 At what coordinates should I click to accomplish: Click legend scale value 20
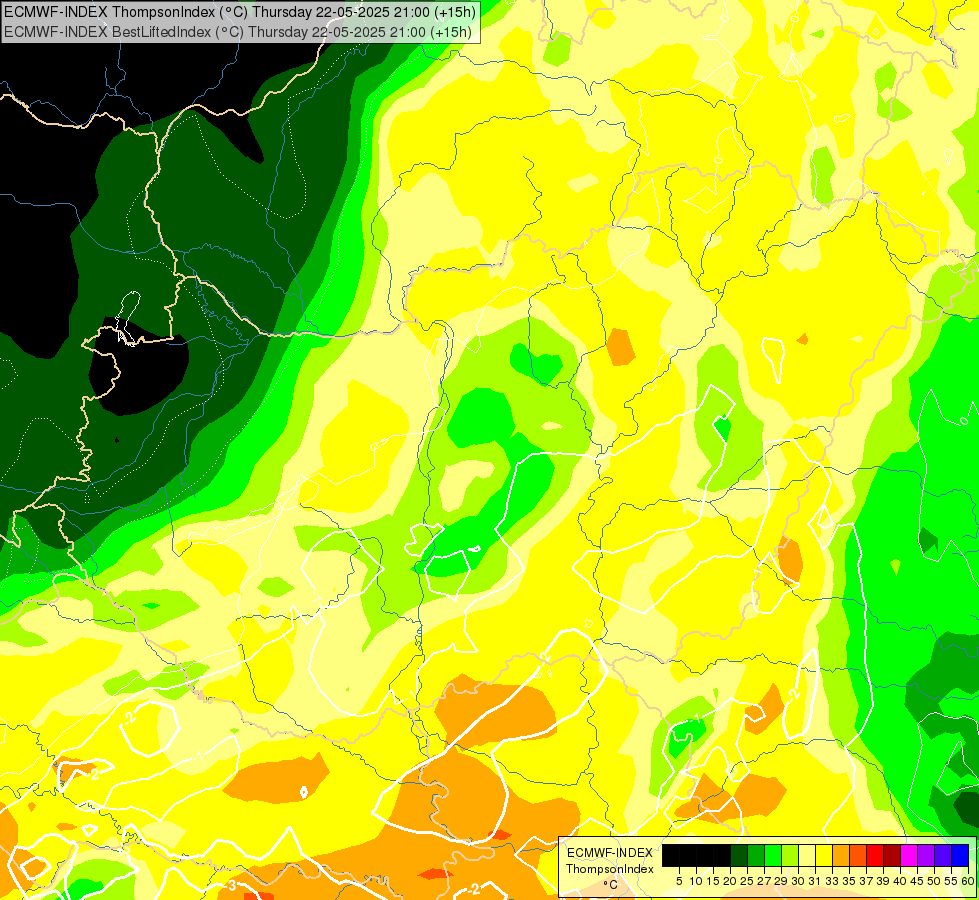tap(730, 881)
